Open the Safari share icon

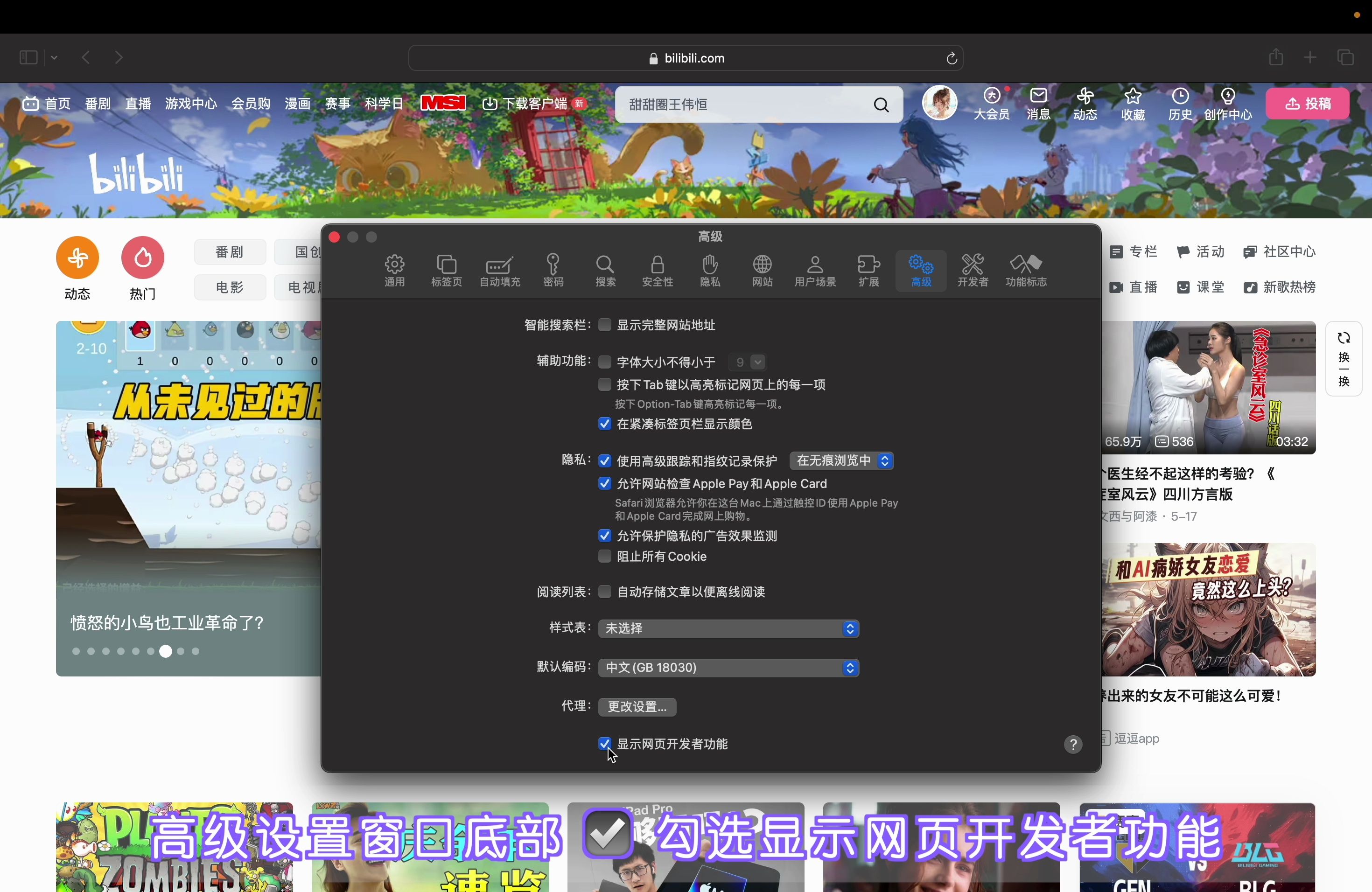[1276, 57]
